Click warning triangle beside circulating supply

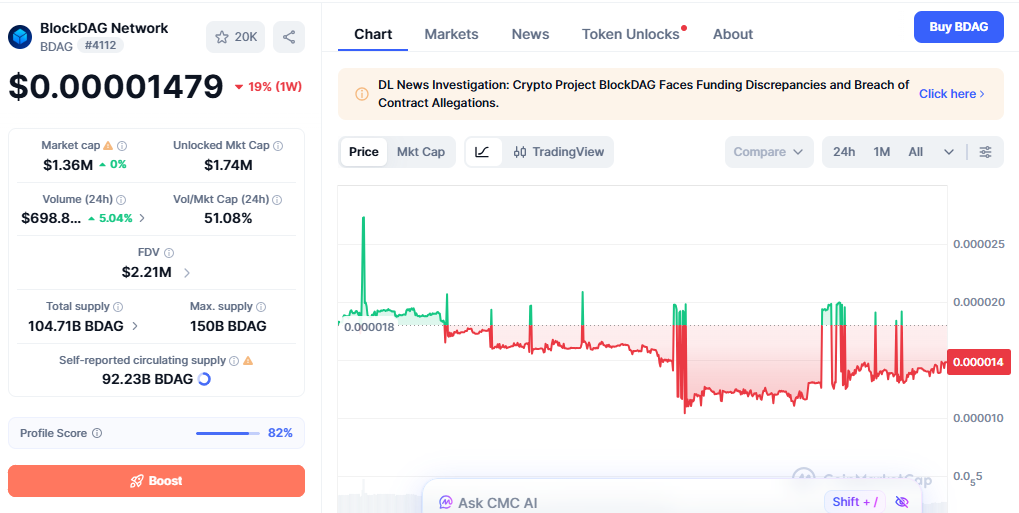(x=248, y=360)
